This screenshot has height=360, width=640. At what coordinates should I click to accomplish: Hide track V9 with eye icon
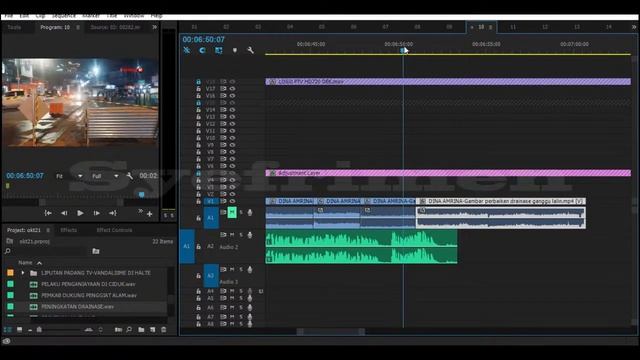tap(232, 145)
